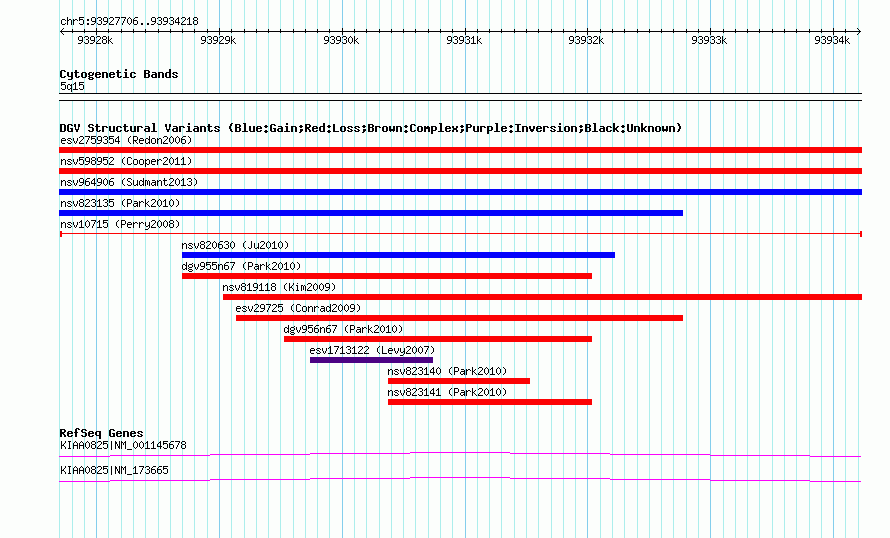Click the KIAA0825|NM_173665 gene label
The width and height of the screenshot is (890, 538).
tap(114, 470)
